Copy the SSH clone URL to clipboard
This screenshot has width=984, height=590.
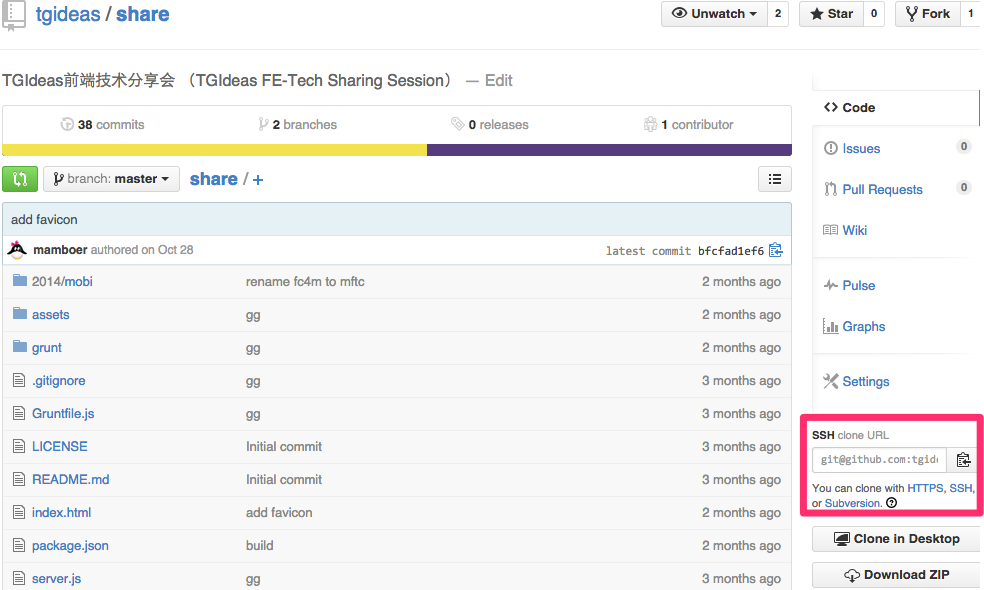coord(963,459)
